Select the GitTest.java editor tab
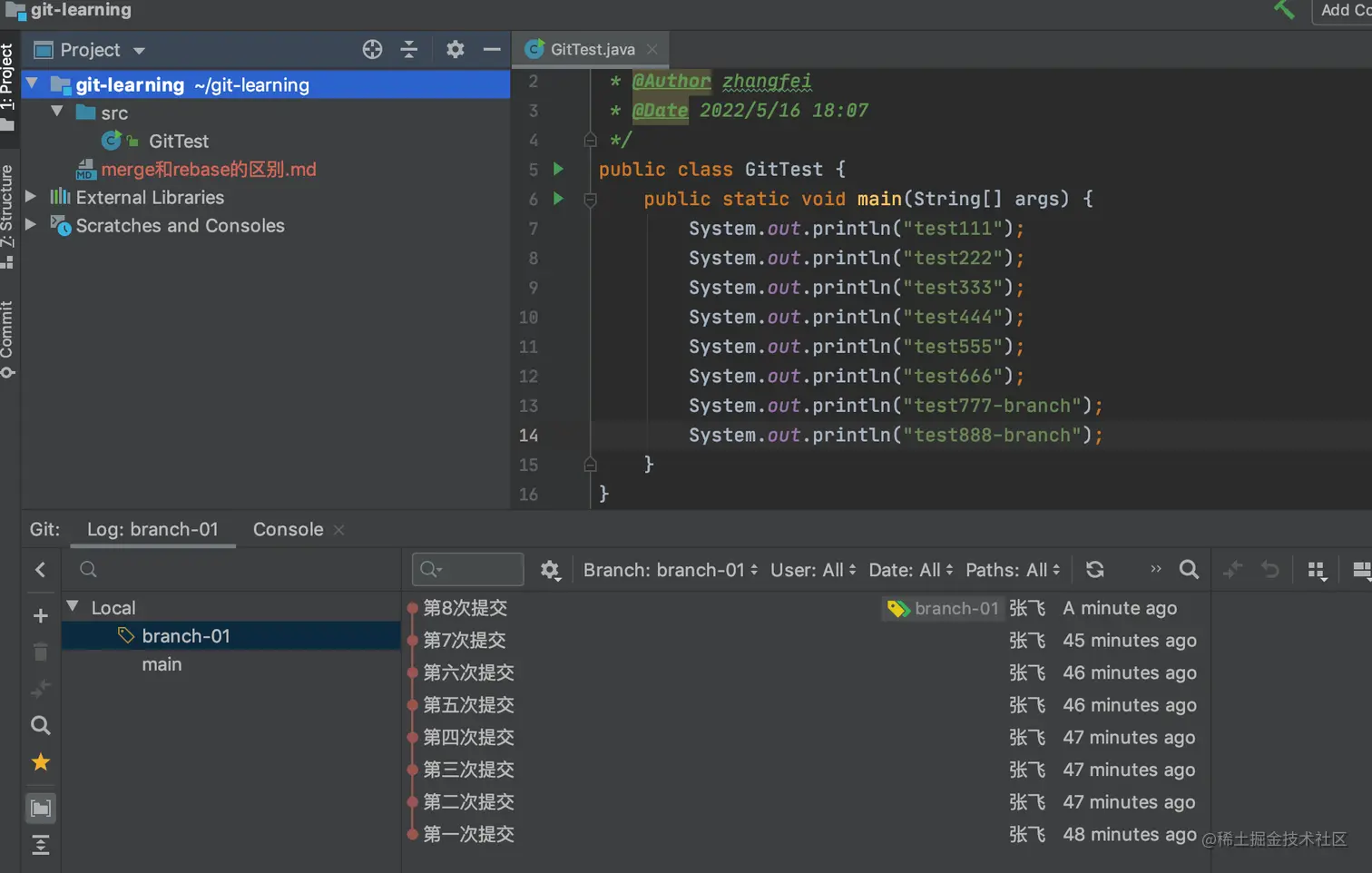The image size is (1372, 873). [x=592, y=50]
